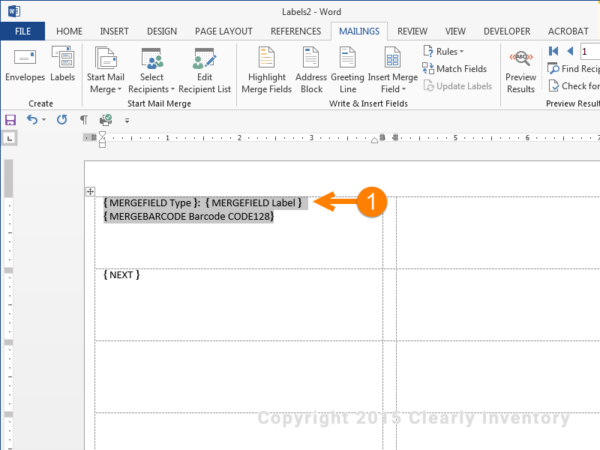Switch to the DEVELOPER tab
This screenshot has height=450, width=600.
click(507, 31)
